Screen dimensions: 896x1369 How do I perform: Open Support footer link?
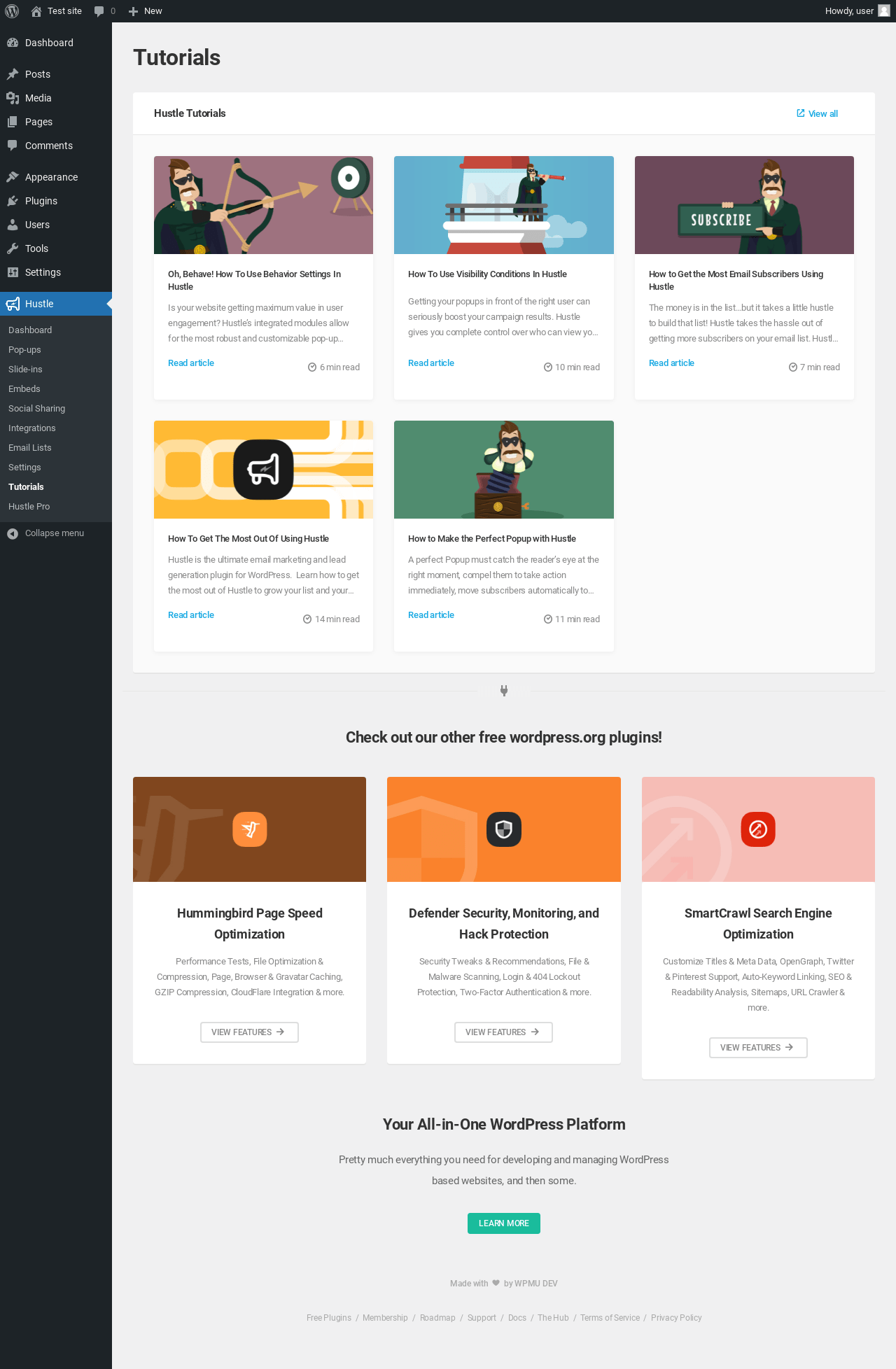click(482, 1318)
